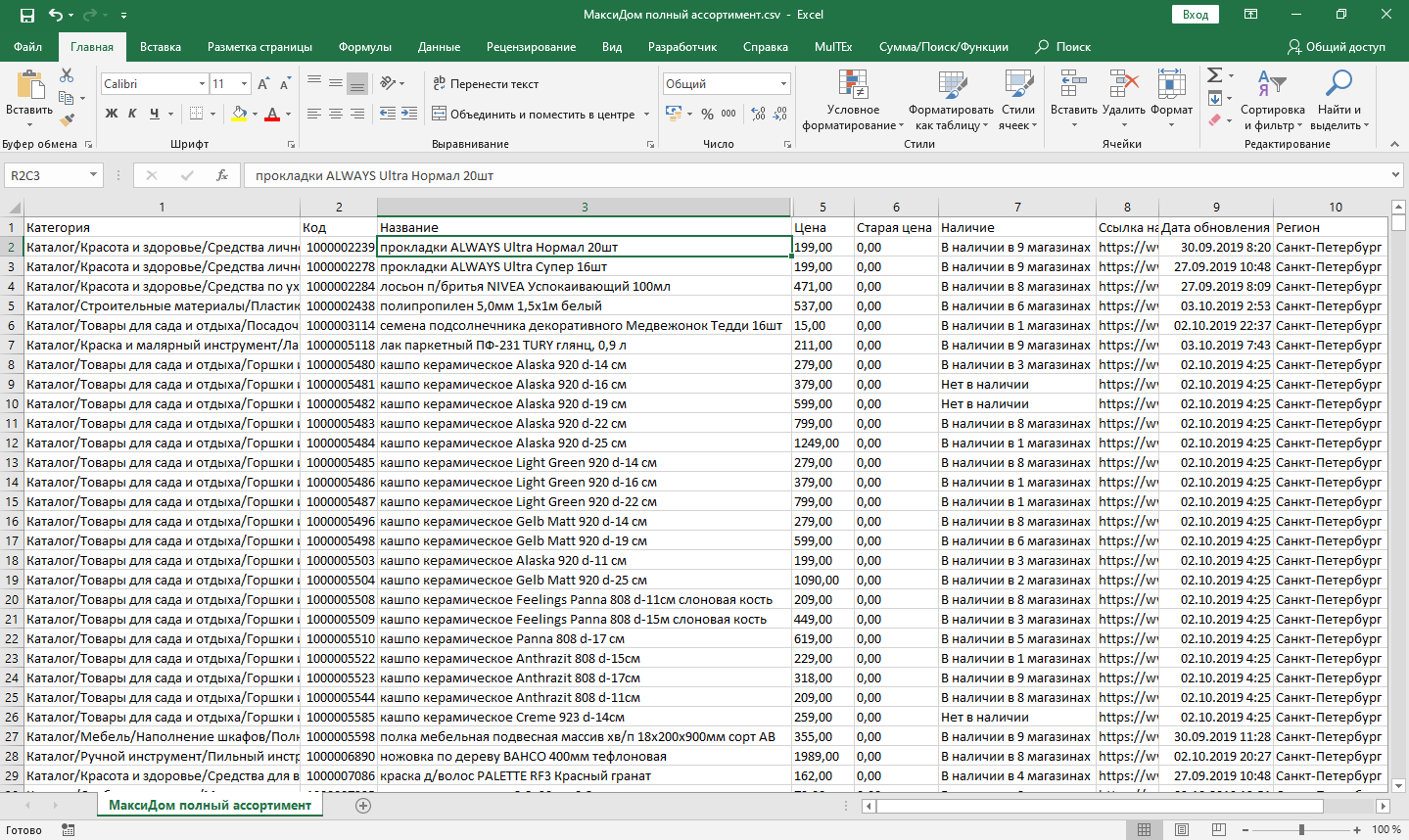Switch to the Рецензирование tab
This screenshot has width=1409, height=840.
point(531,47)
